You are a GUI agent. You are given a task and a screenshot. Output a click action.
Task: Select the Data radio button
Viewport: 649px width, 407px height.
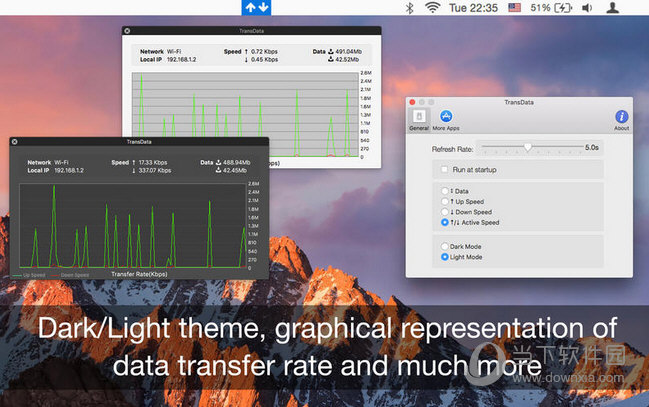point(444,191)
